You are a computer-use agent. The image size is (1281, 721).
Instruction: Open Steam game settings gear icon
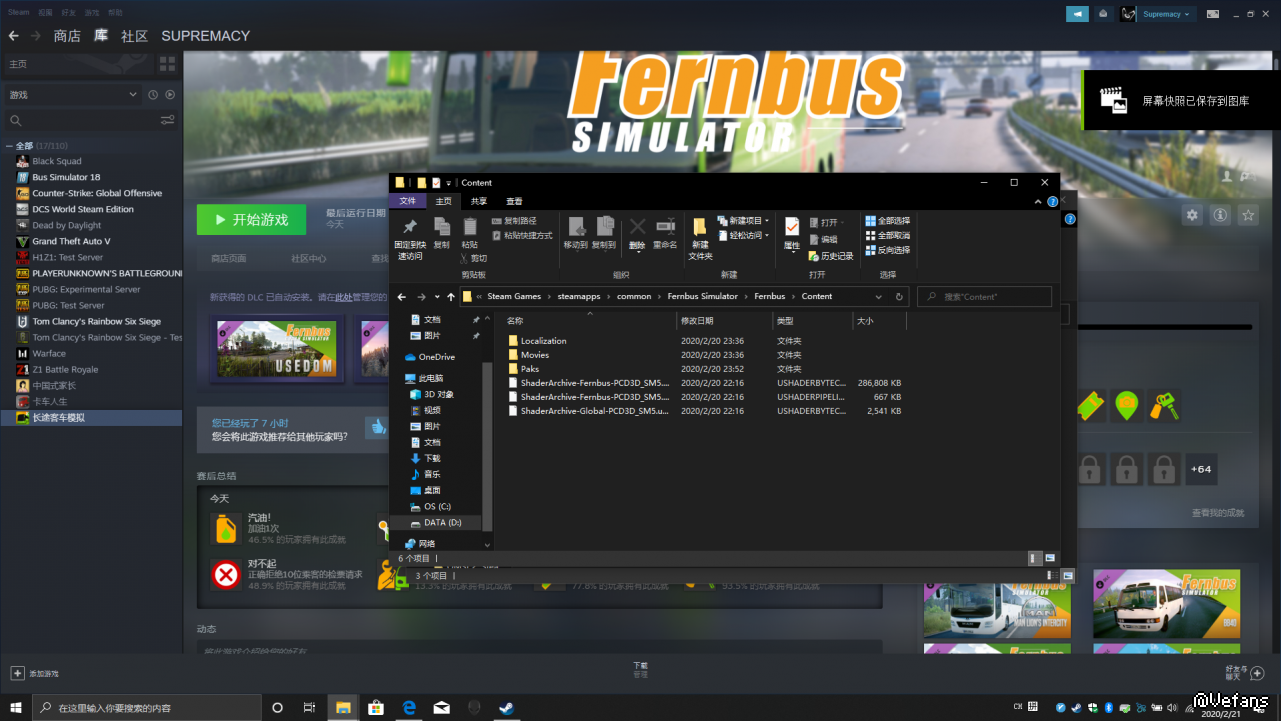(x=1191, y=215)
